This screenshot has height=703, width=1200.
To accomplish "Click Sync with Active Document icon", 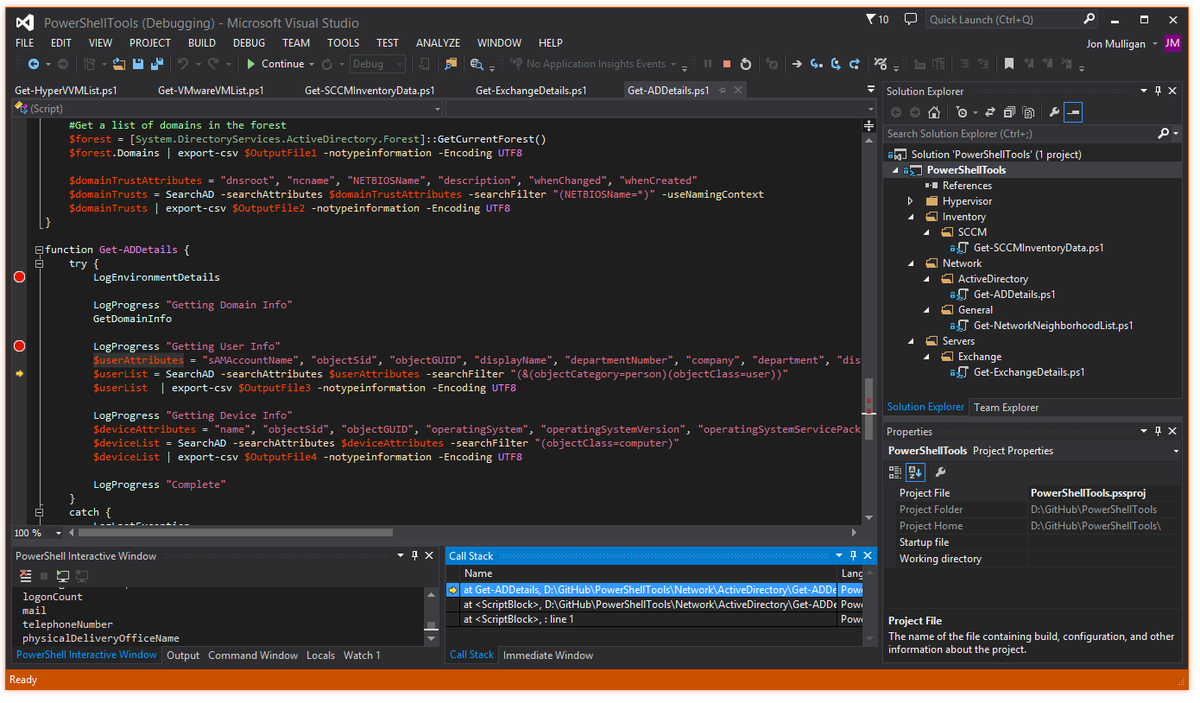I will tap(990, 112).
